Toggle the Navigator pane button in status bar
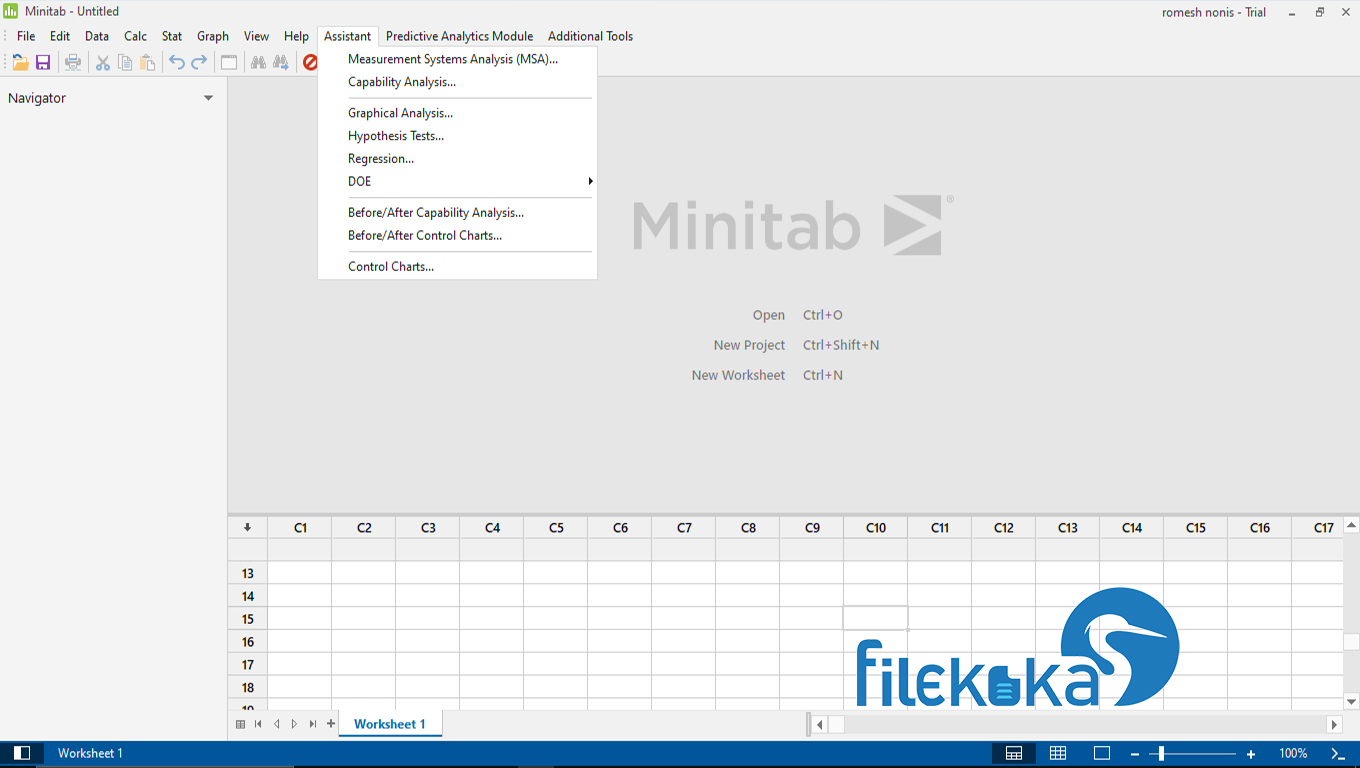Image resolution: width=1360 pixels, height=768 pixels. click(22, 753)
